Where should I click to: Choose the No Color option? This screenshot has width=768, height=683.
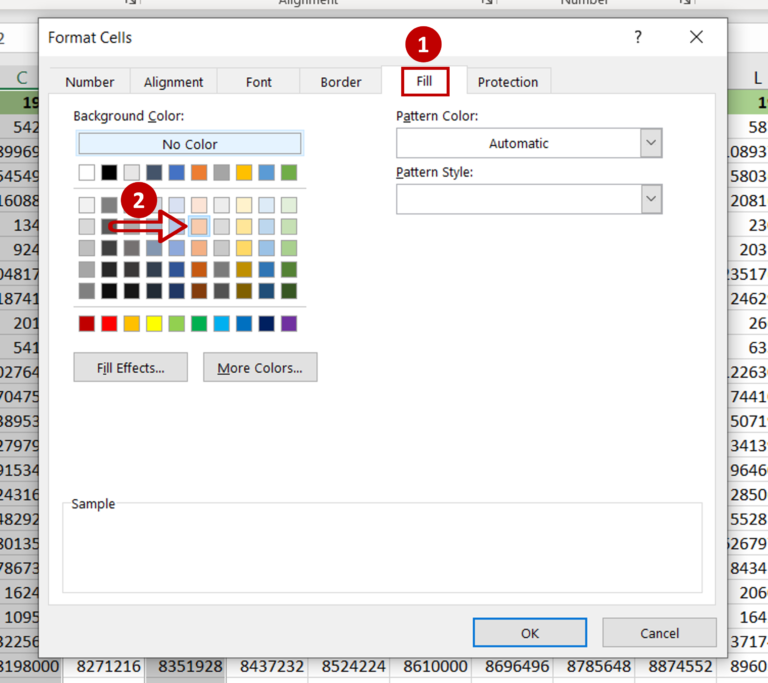point(189,144)
